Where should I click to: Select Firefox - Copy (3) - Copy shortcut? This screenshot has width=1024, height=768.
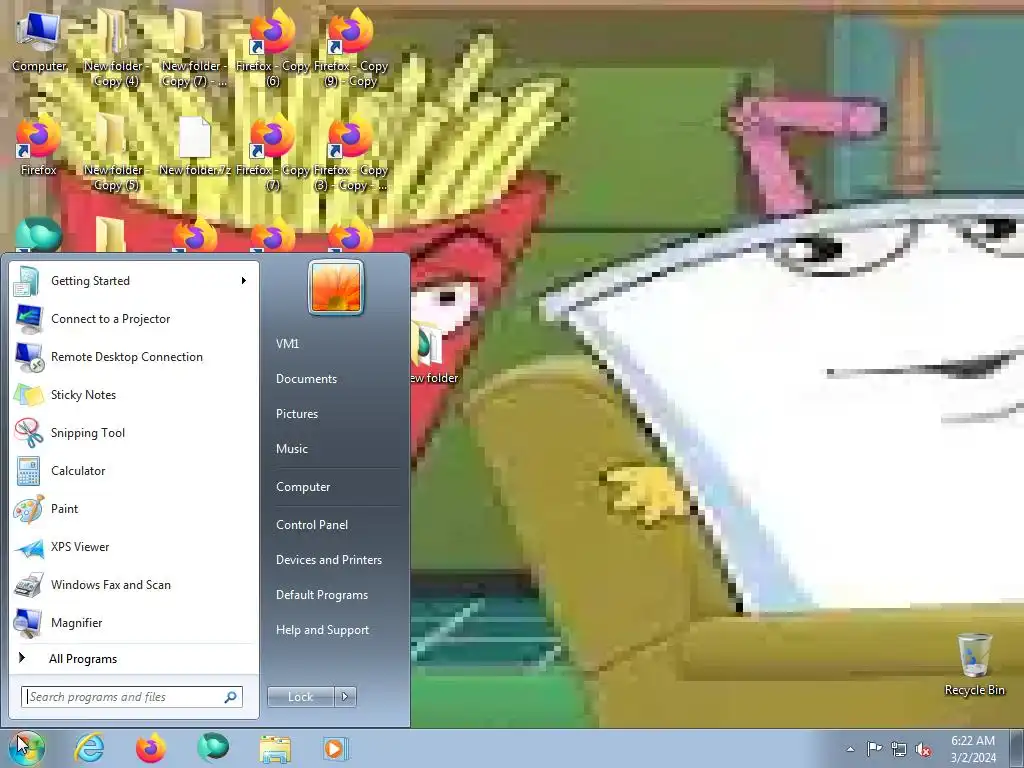(351, 153)
